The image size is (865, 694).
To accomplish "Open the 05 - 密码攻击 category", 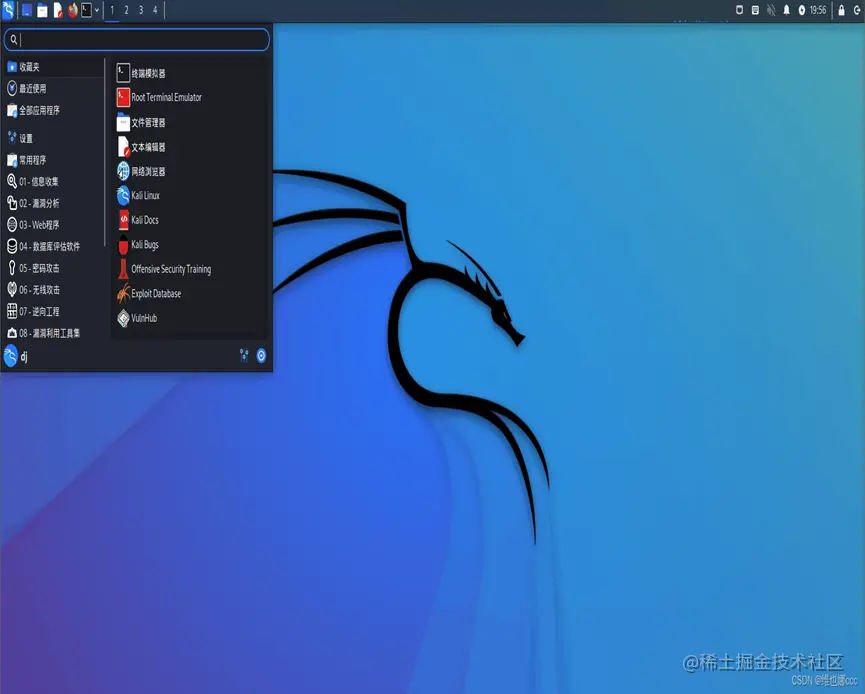I will click(x=54, y=268).
